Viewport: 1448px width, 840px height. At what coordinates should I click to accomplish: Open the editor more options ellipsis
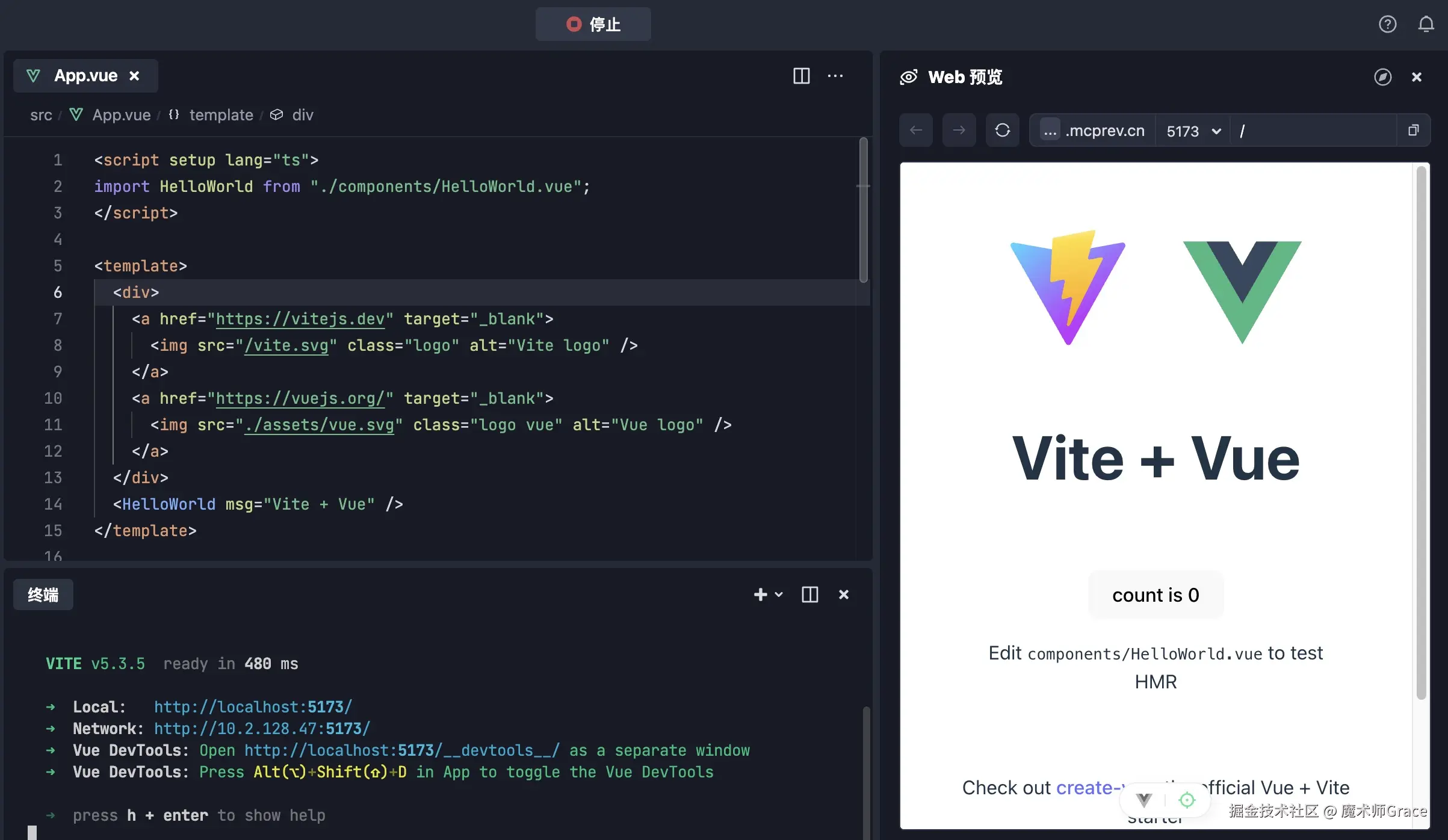tap(835, 76)
